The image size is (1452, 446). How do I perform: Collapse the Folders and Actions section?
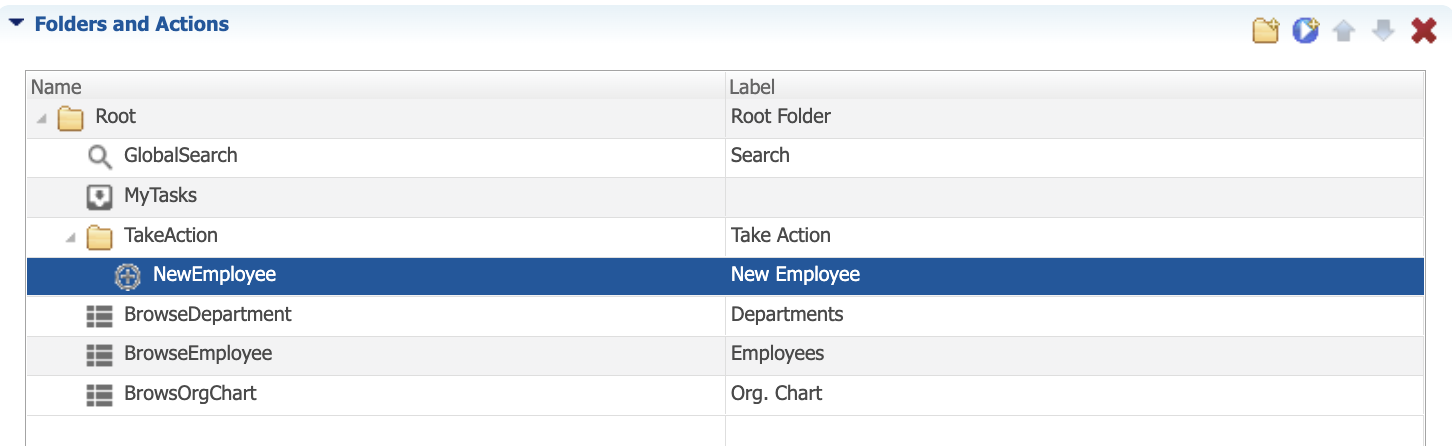16,24
